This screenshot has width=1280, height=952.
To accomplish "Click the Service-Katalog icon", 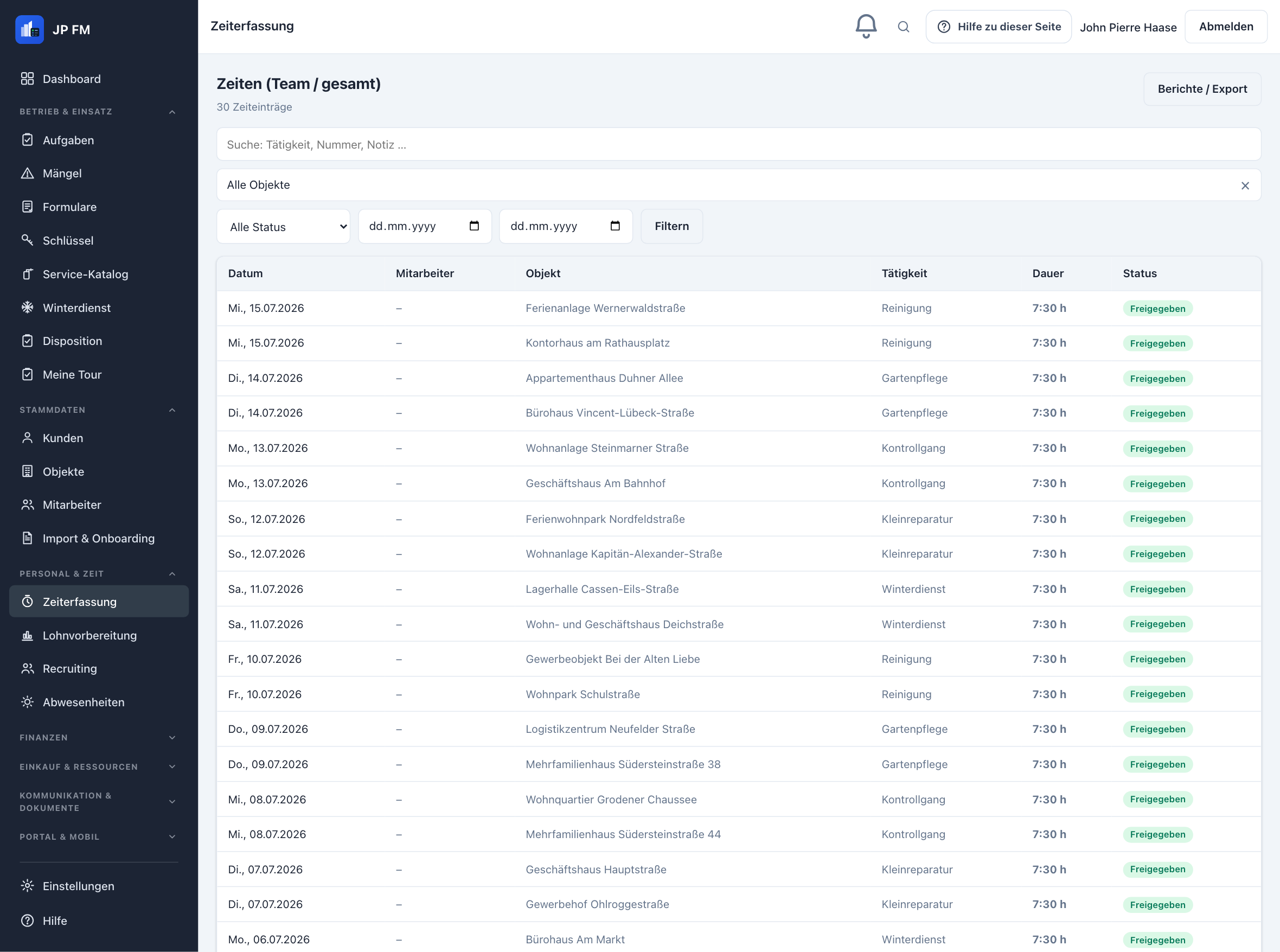I will (x=27, y=274).
